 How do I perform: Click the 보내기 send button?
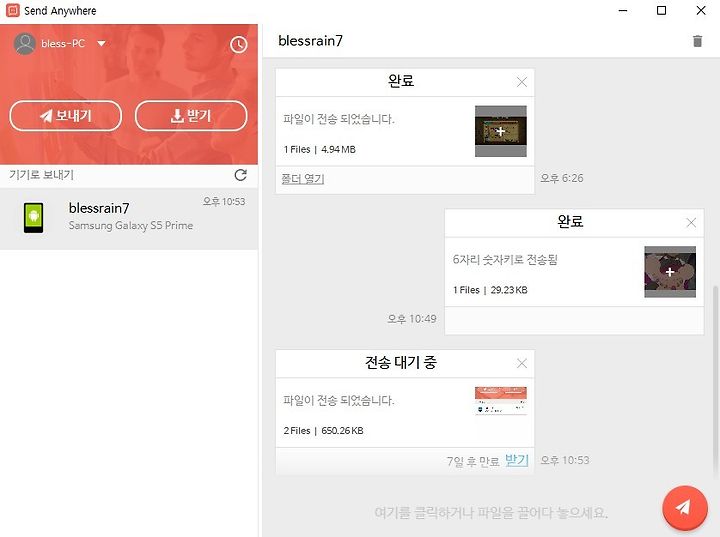(x=66, y=116)
